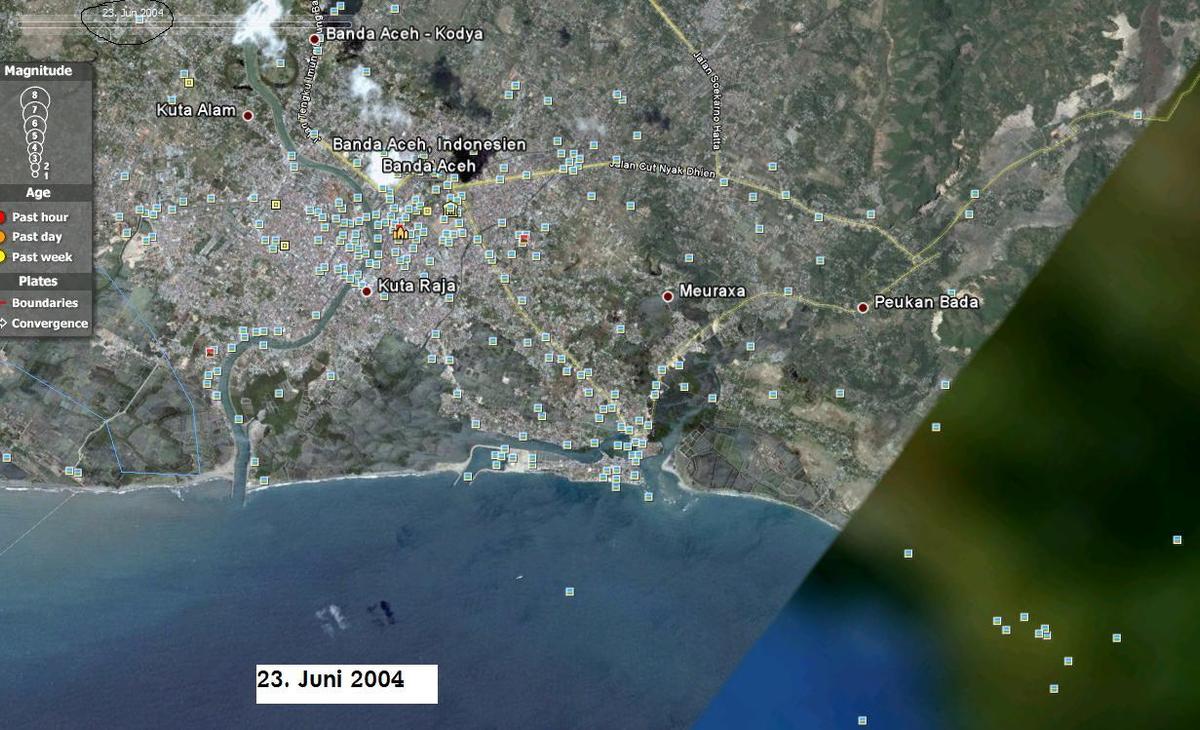
Task: Click the orange mosque icon in Banda Aceh
Action: (x=400, y=233)
